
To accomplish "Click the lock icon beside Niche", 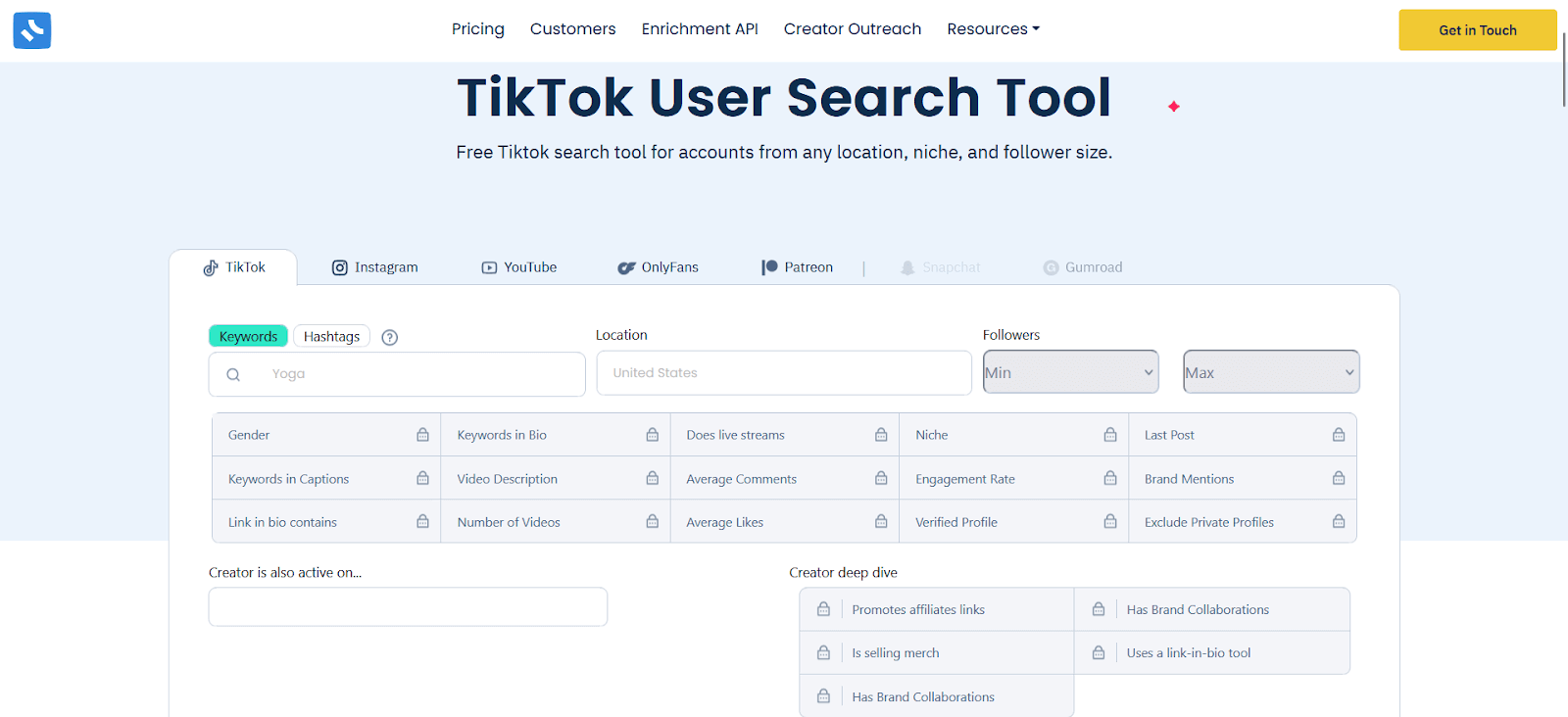I will click(1110, 435).
